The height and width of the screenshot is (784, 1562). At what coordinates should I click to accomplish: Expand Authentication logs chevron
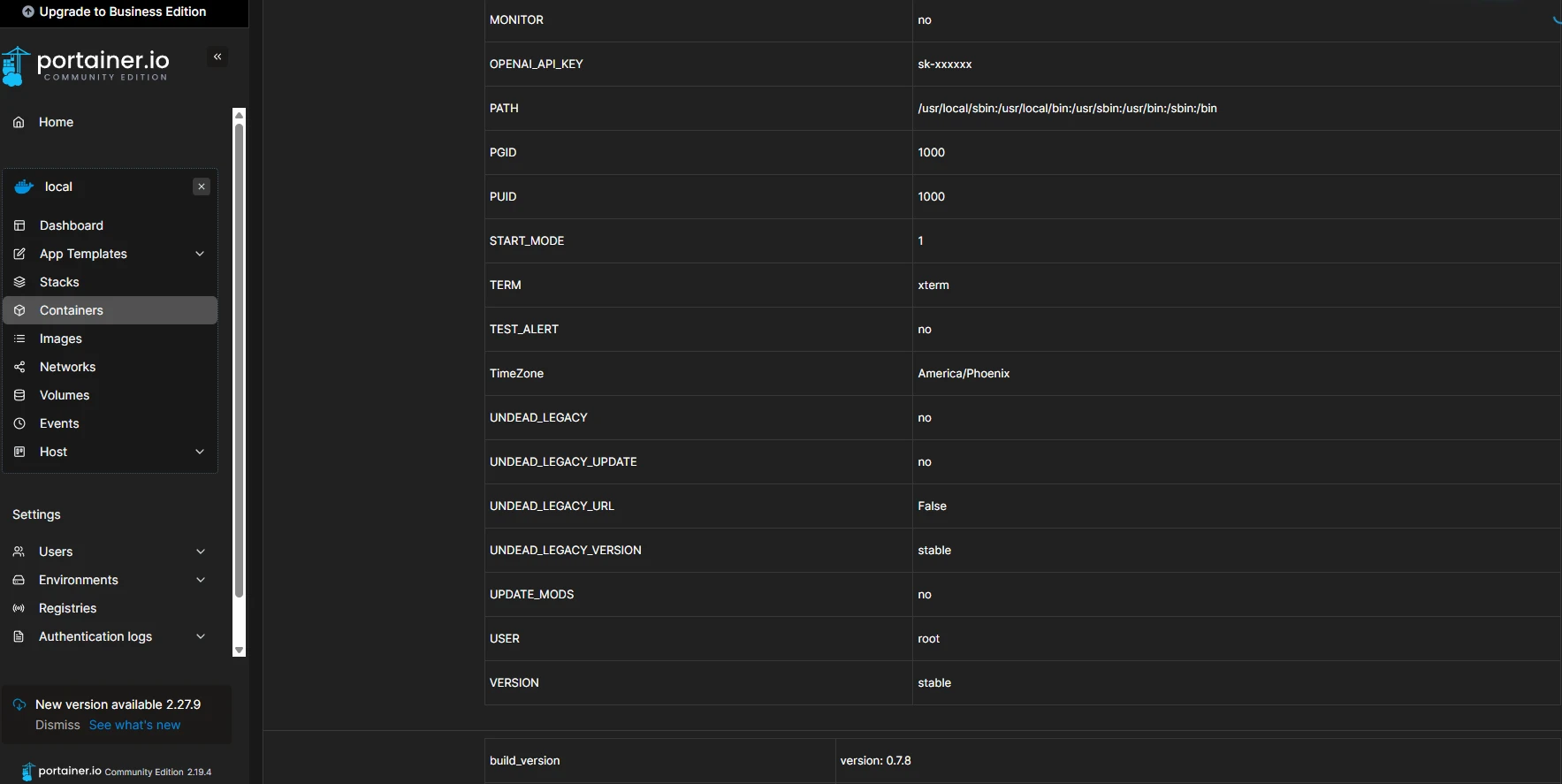pyautogui.click(x=201, y=636)
